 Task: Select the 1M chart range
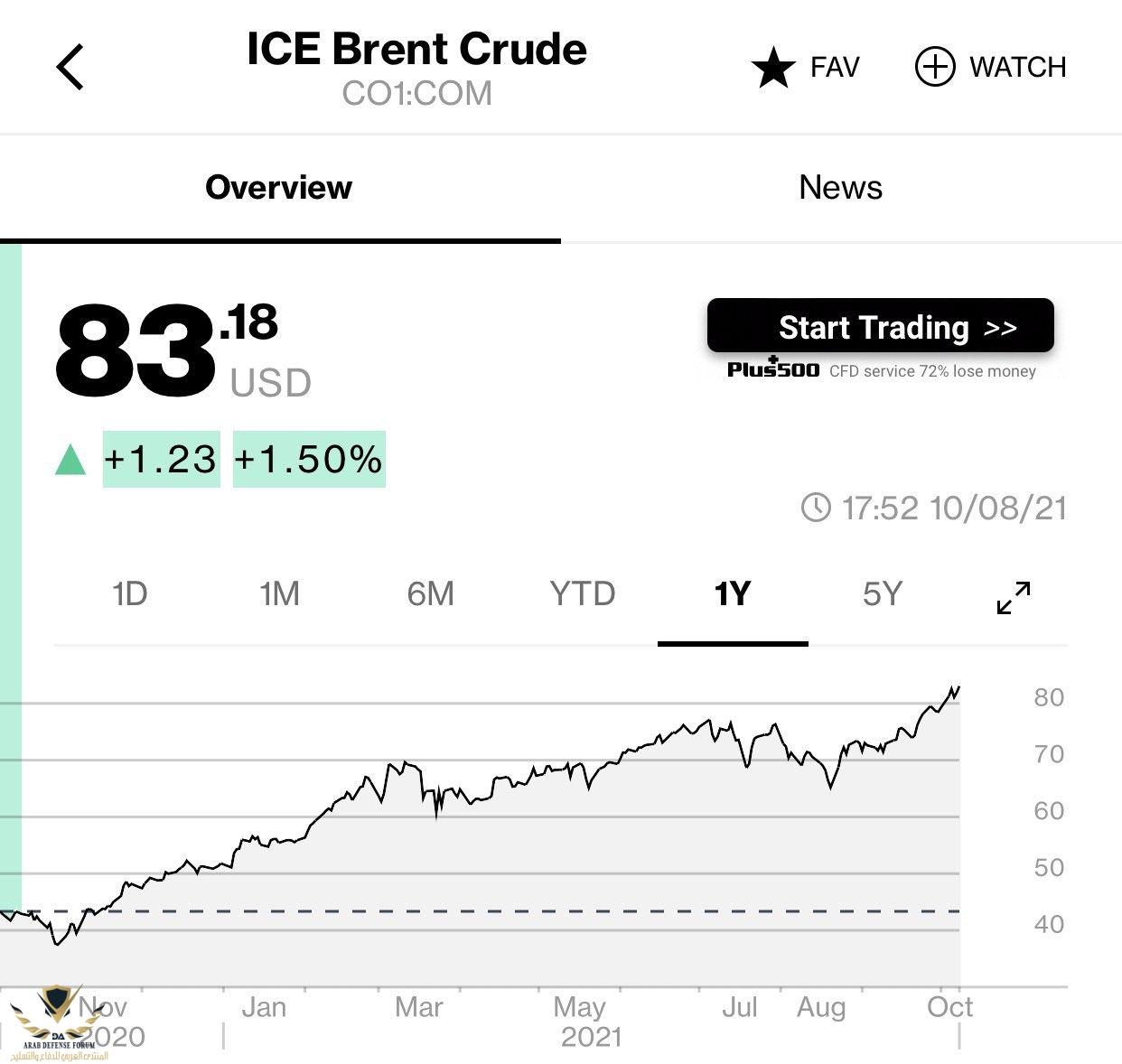279,593
